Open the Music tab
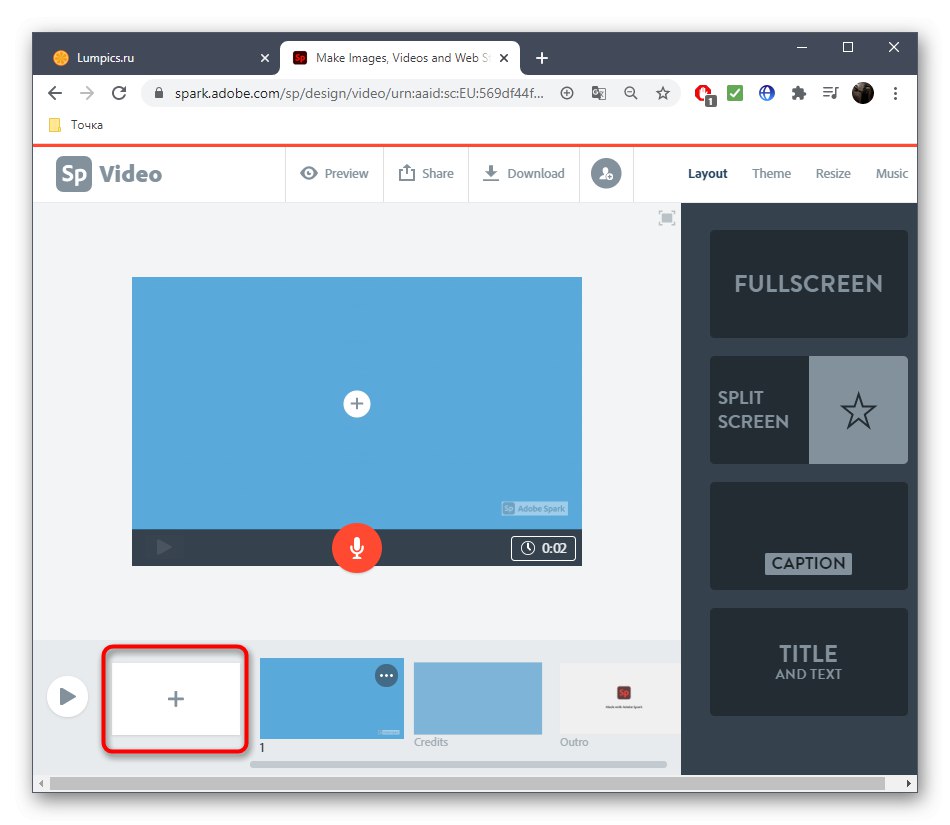This screenshot has height=825, width=950. pyautogui.click(x=891, y=173)
